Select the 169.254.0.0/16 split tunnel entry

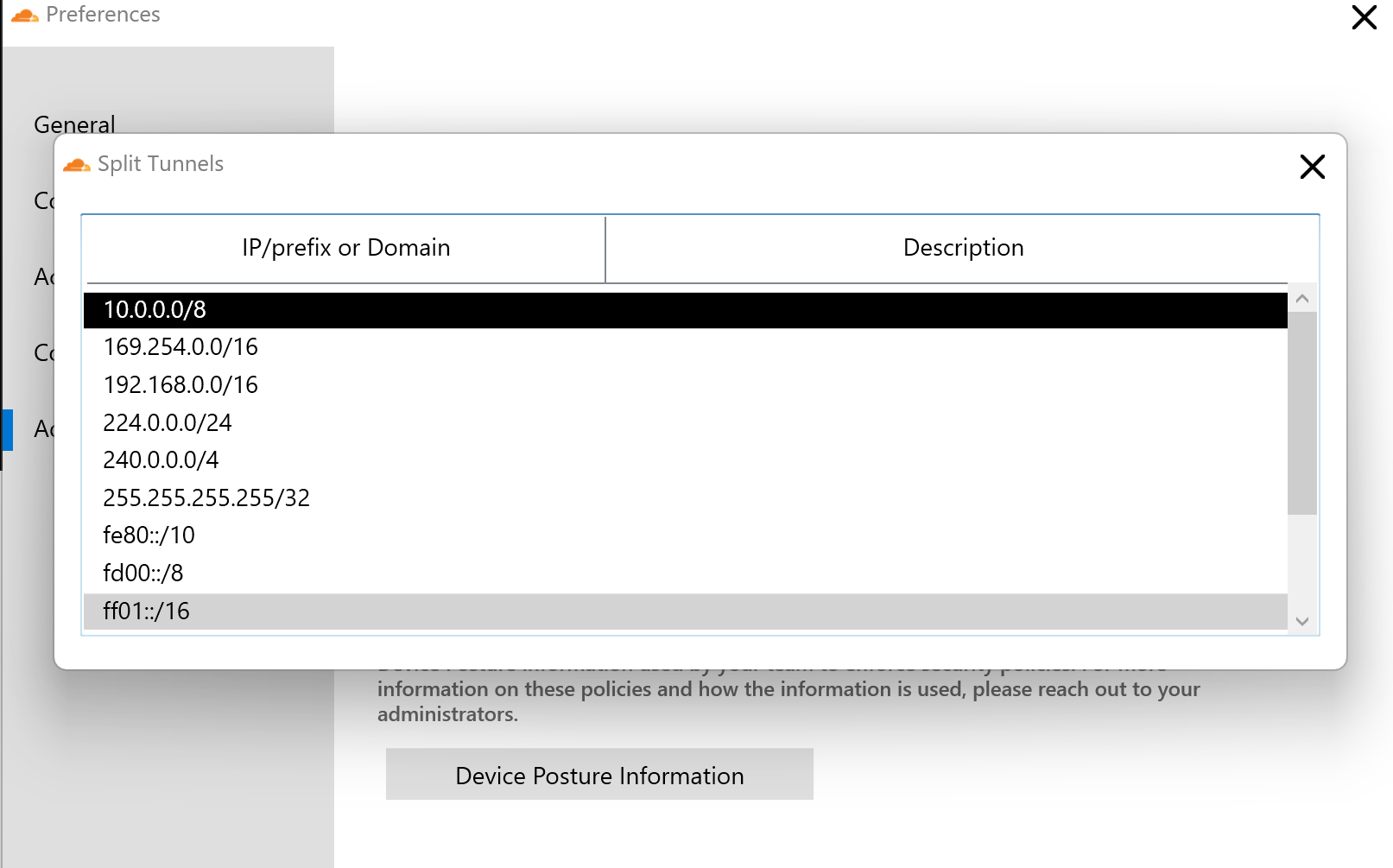(345, 347)
